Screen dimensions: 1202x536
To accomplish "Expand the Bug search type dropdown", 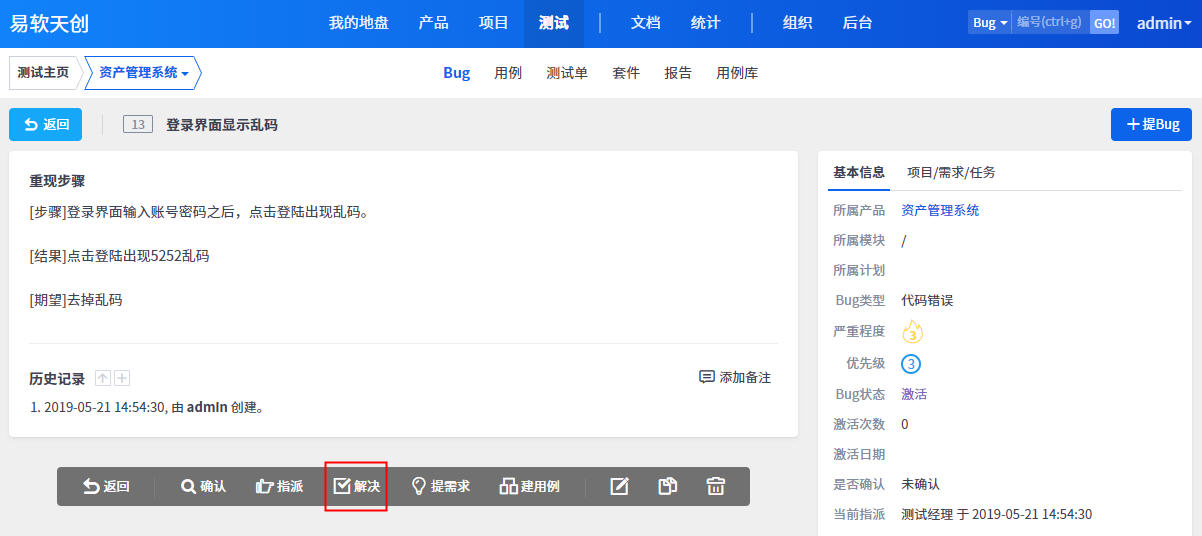I will click(x=989, y=23).
